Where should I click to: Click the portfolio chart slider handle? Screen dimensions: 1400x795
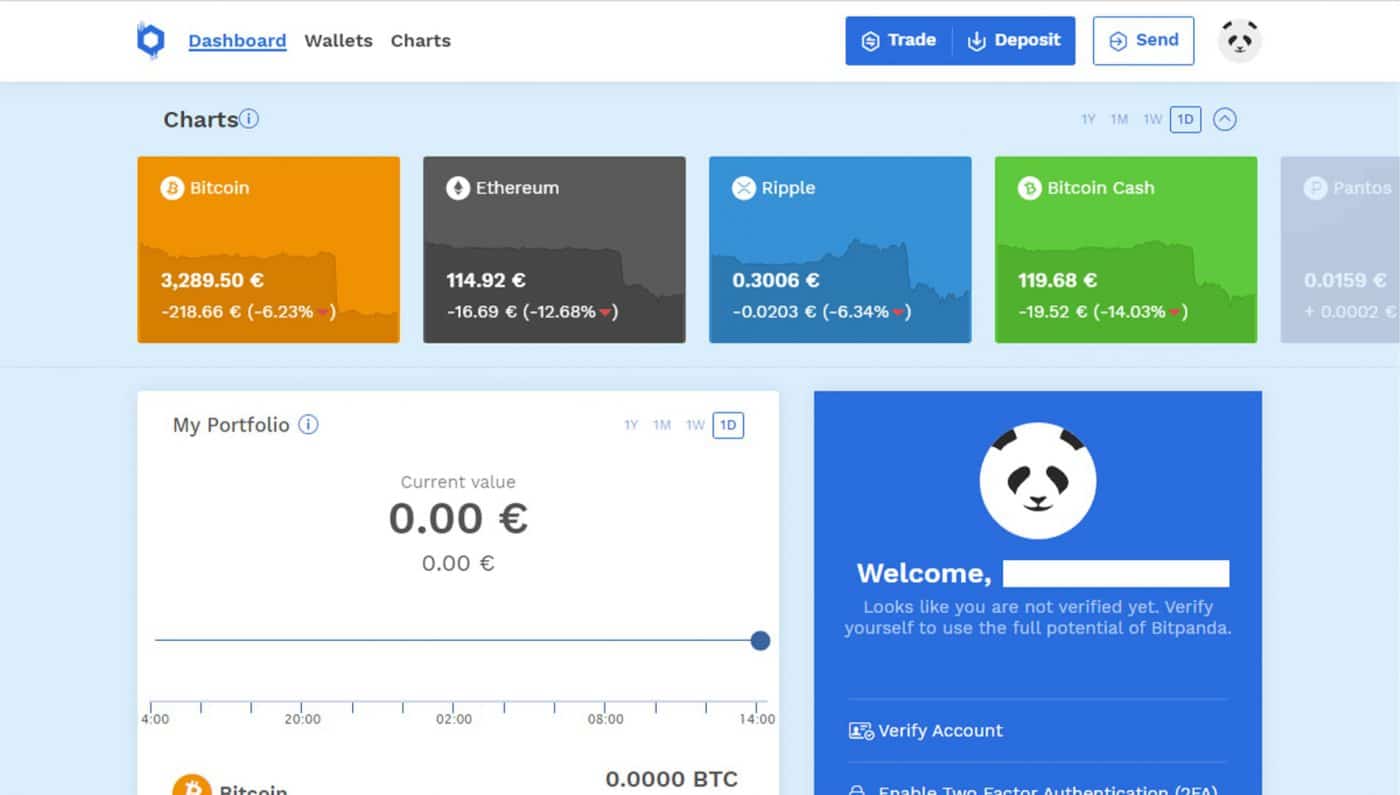[760, 641]
